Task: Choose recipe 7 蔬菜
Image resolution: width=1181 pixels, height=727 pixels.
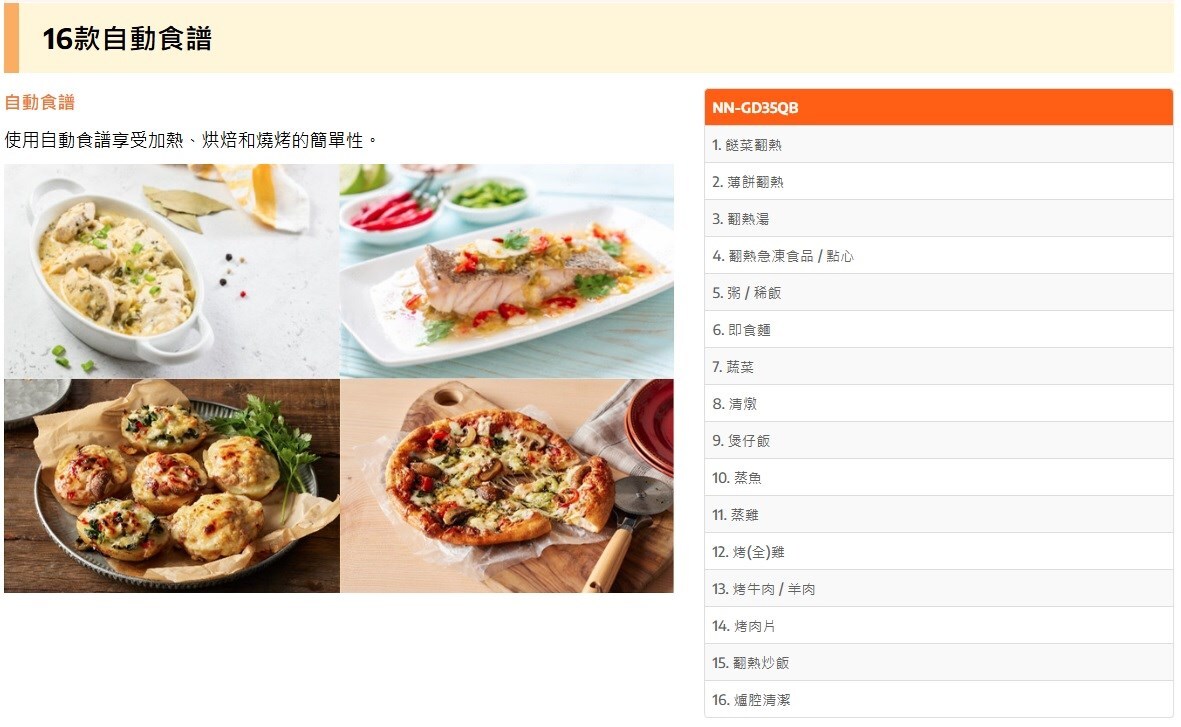Action: [938, 366]
